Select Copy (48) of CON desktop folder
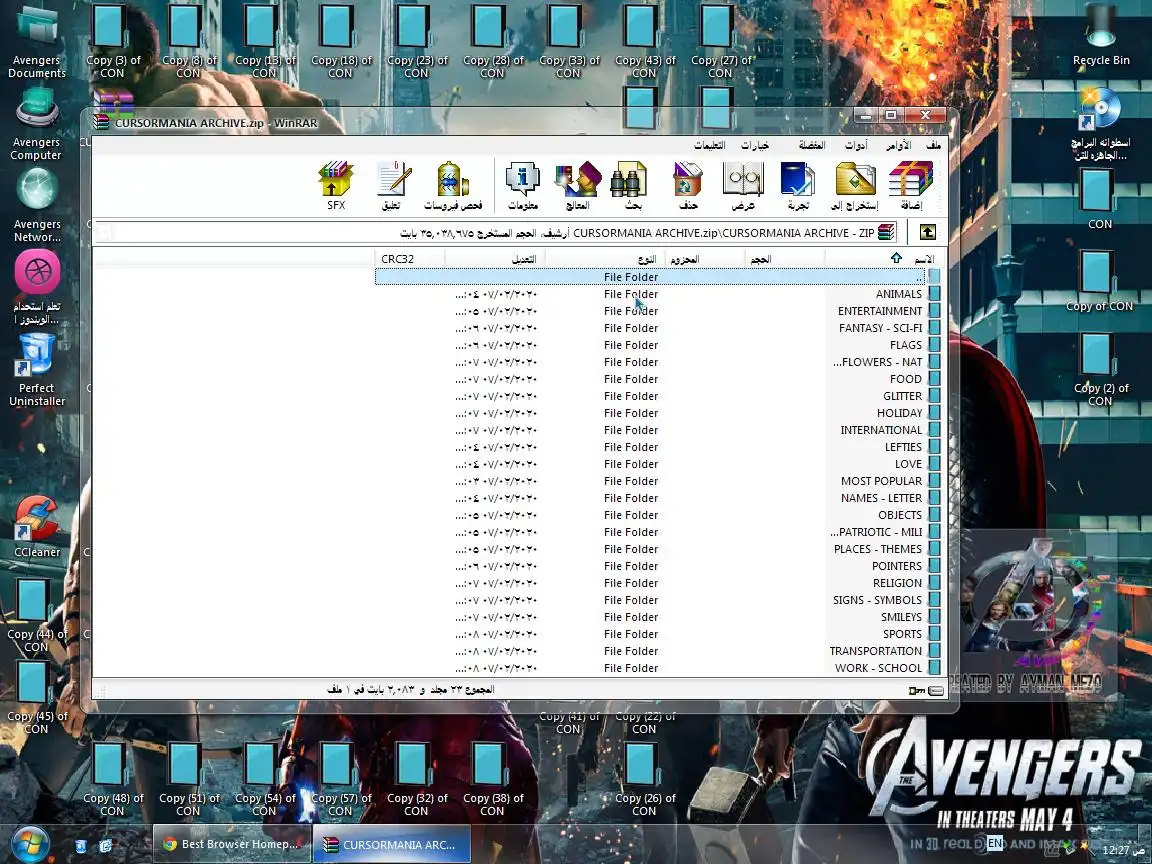Screen dimensions: 1152x864 [112, 779]
